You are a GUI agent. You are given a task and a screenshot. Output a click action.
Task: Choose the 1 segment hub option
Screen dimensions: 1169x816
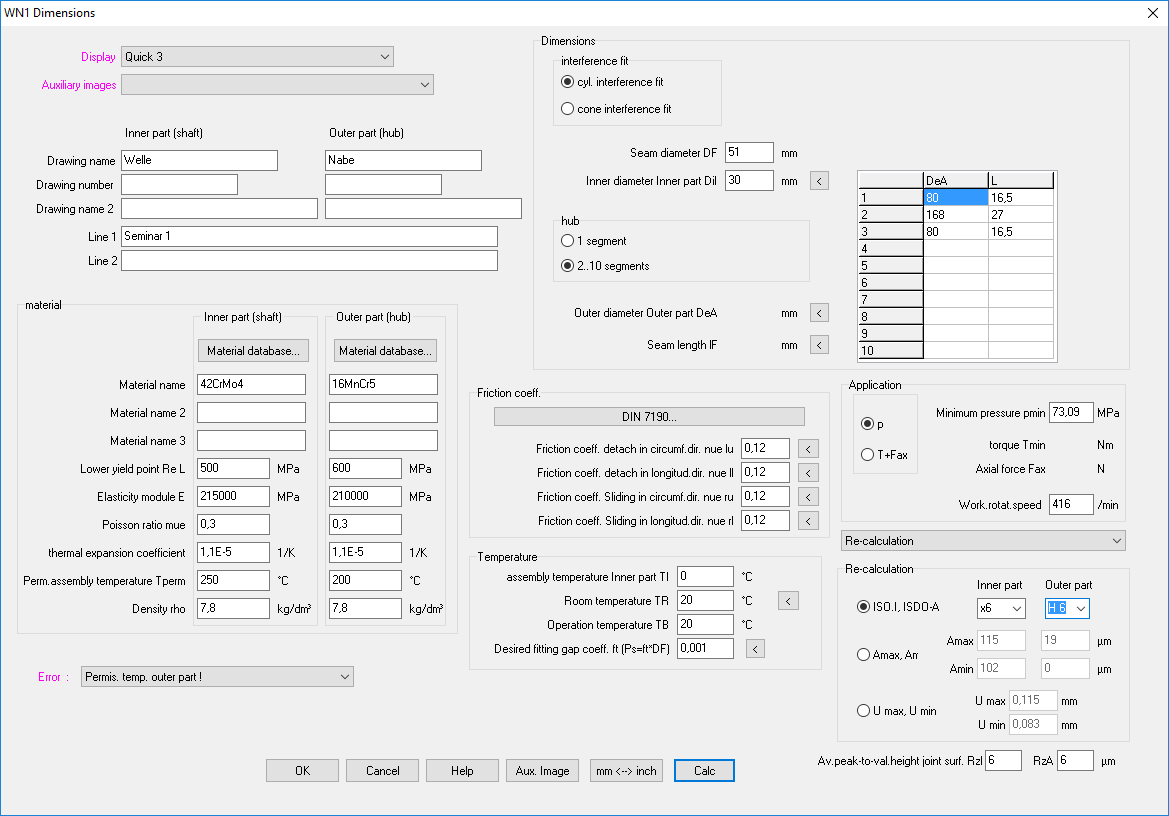[568, 241]
